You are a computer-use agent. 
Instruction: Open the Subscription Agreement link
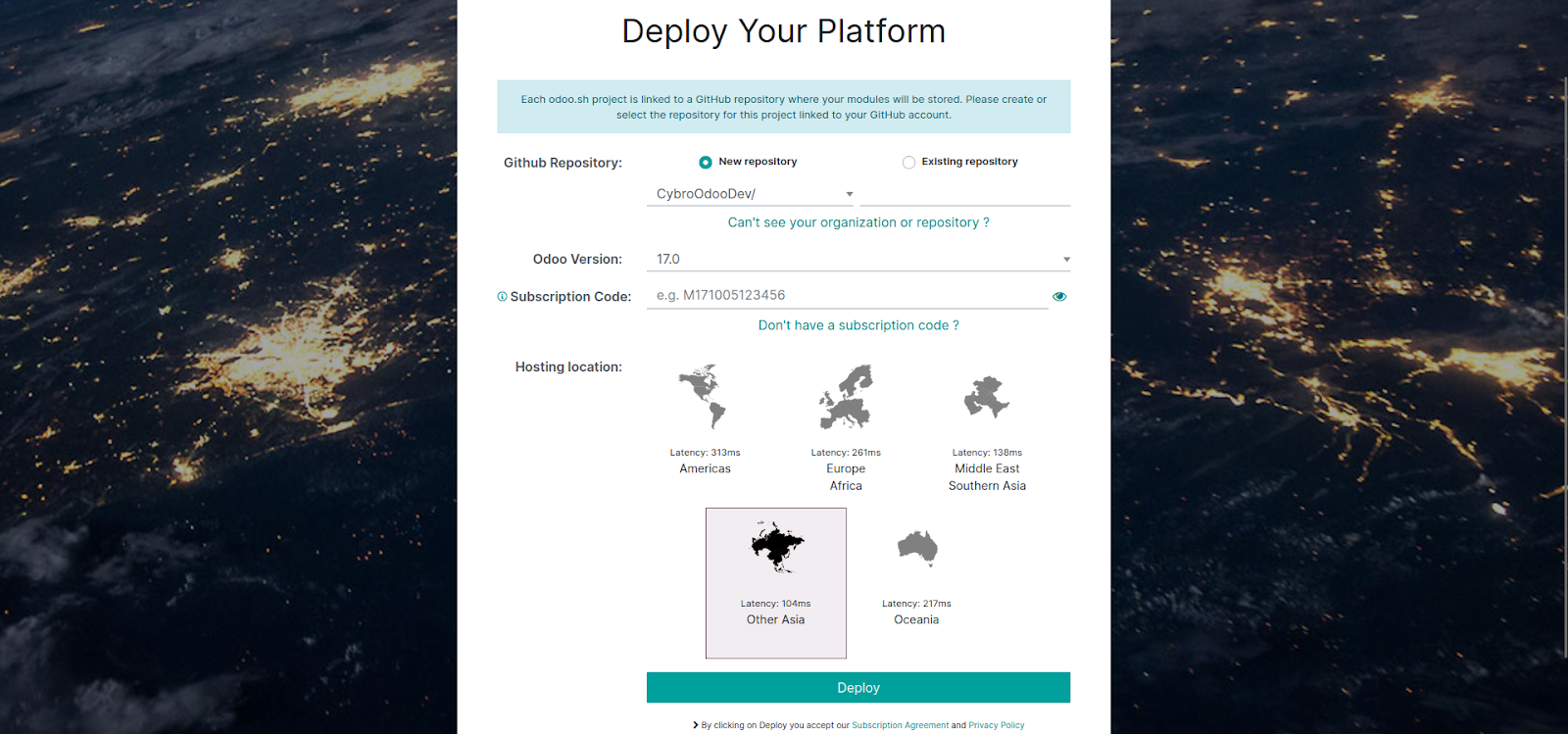(901, 725)
